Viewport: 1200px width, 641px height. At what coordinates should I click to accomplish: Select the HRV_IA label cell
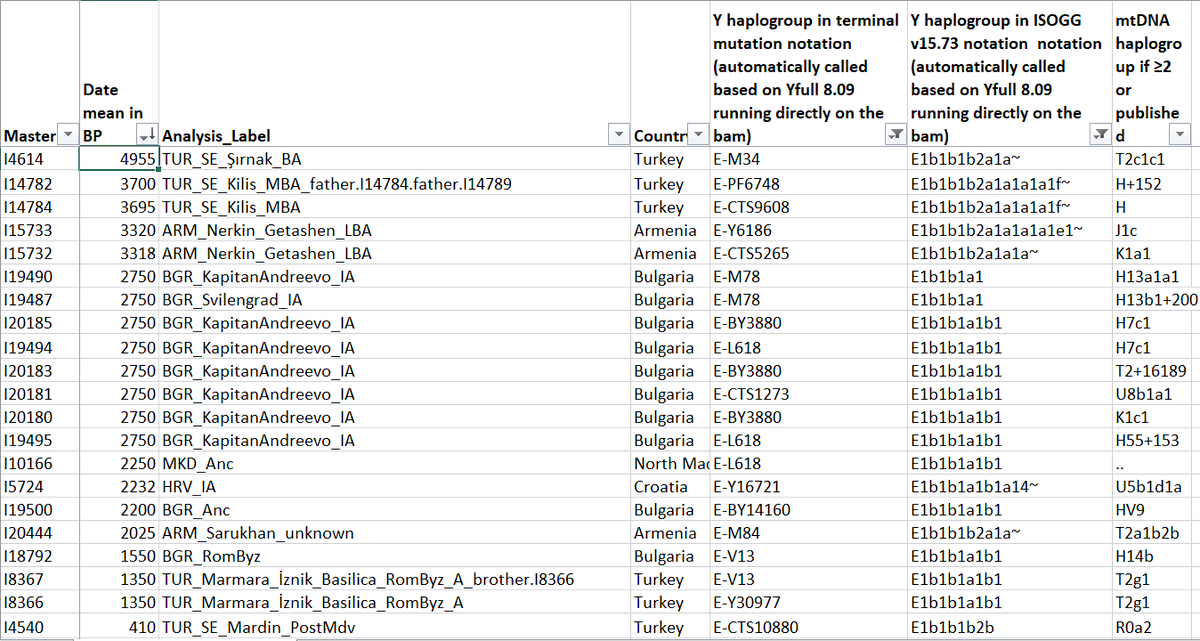[x=394, y=487]
